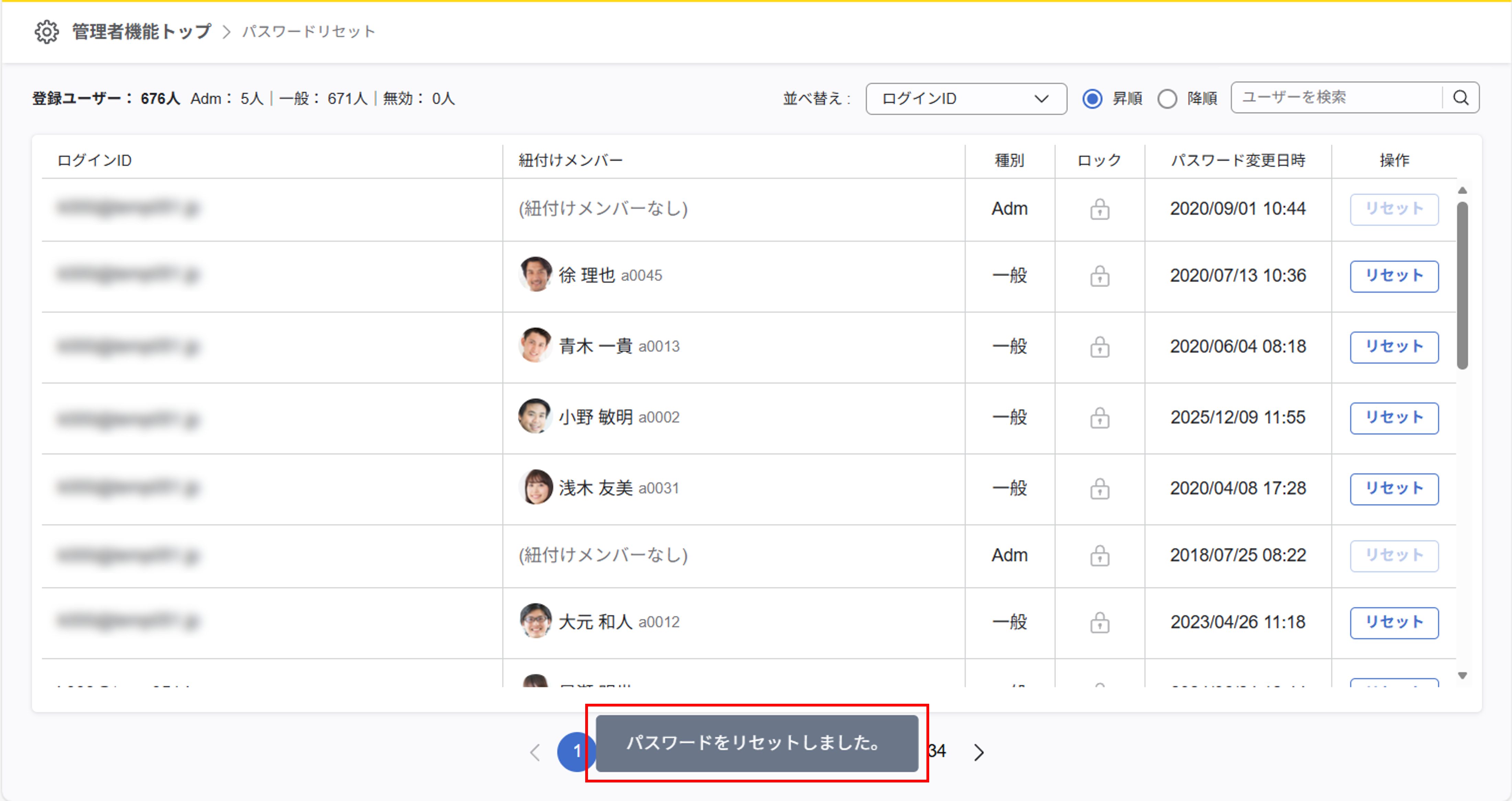Click the admin settings gear icon
Screen dimensions: 1512x801
(46, 32)
